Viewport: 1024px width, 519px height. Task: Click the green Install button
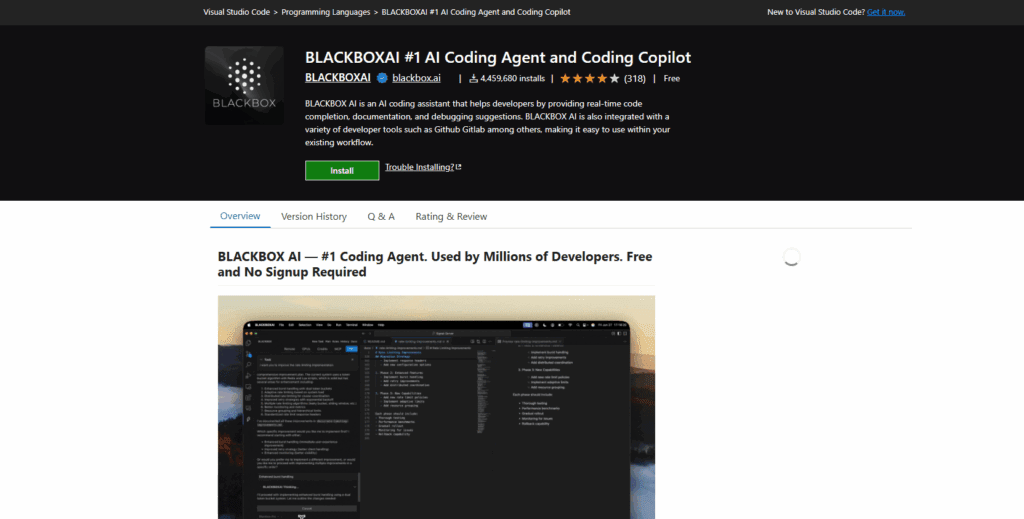[x=342, y=170]
